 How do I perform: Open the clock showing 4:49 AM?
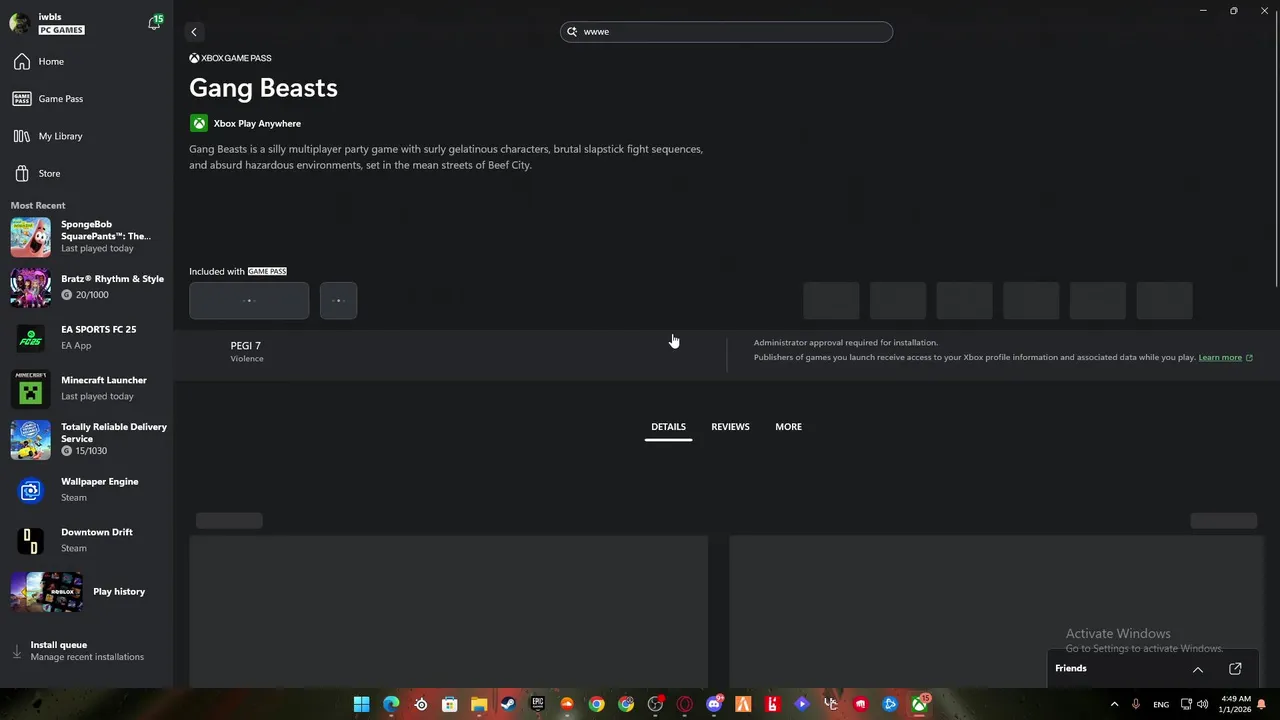1235,704
